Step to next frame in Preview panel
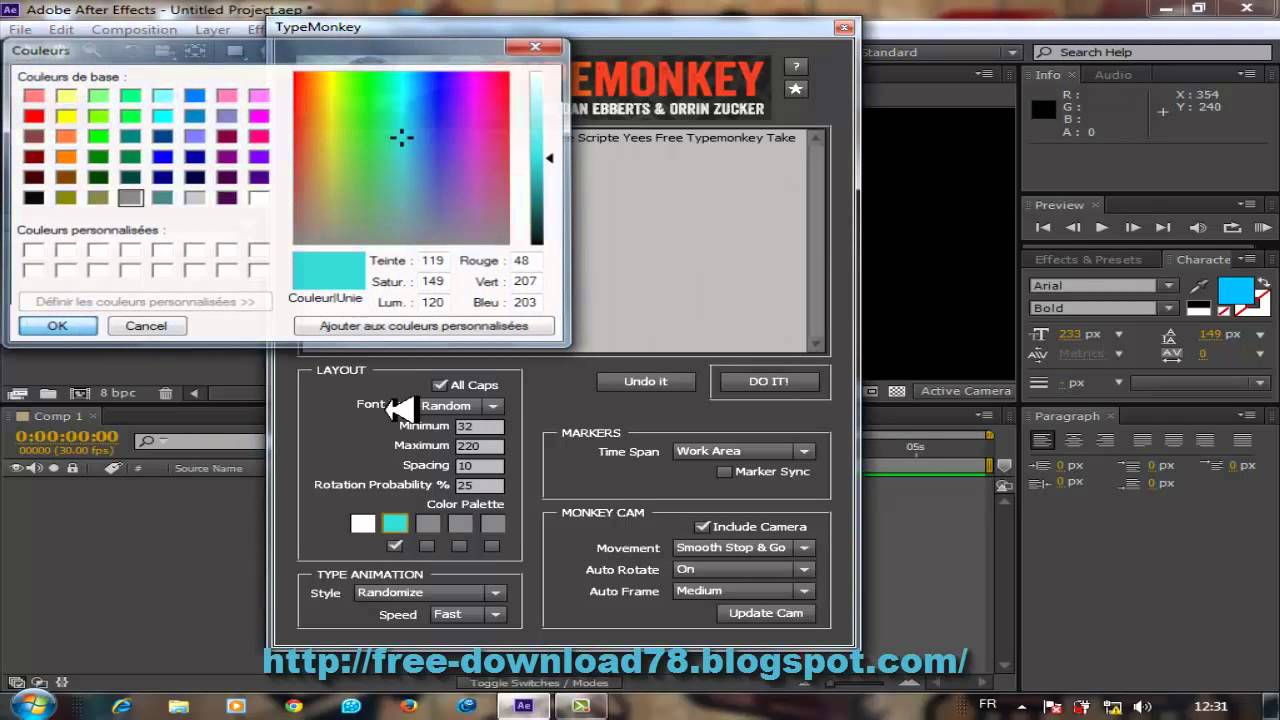This screenshot has height=720, width=1280. pos(1133,228)
